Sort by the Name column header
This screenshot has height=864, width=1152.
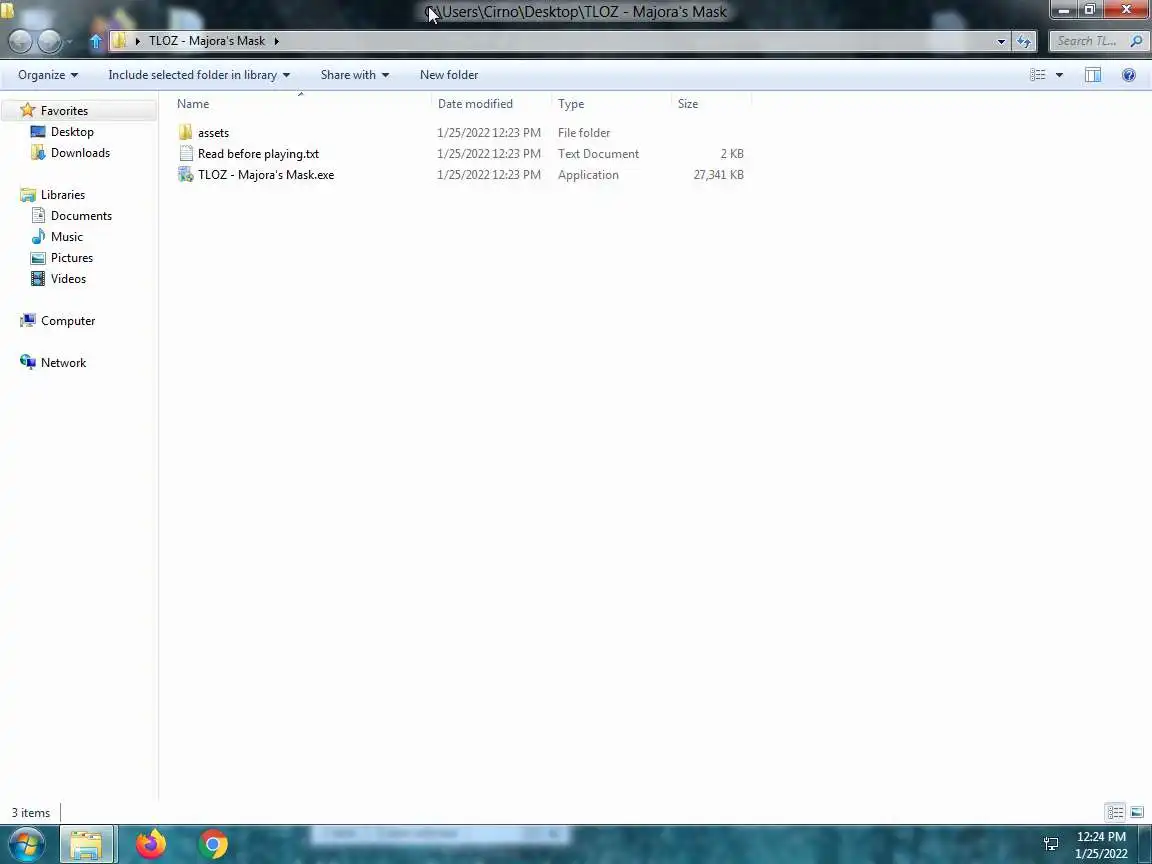coord(302,104)
